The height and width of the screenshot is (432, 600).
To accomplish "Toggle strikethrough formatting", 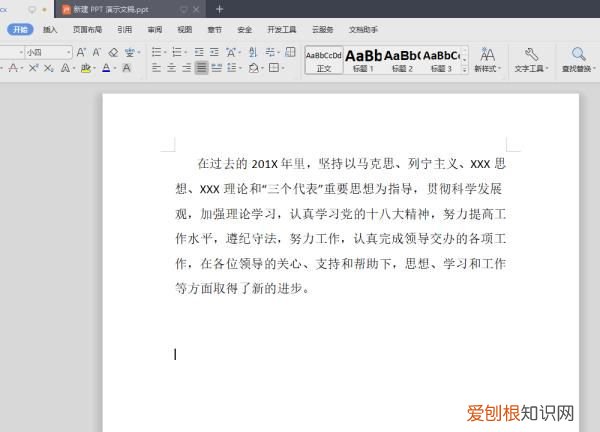I will click(x=13, y=68).
